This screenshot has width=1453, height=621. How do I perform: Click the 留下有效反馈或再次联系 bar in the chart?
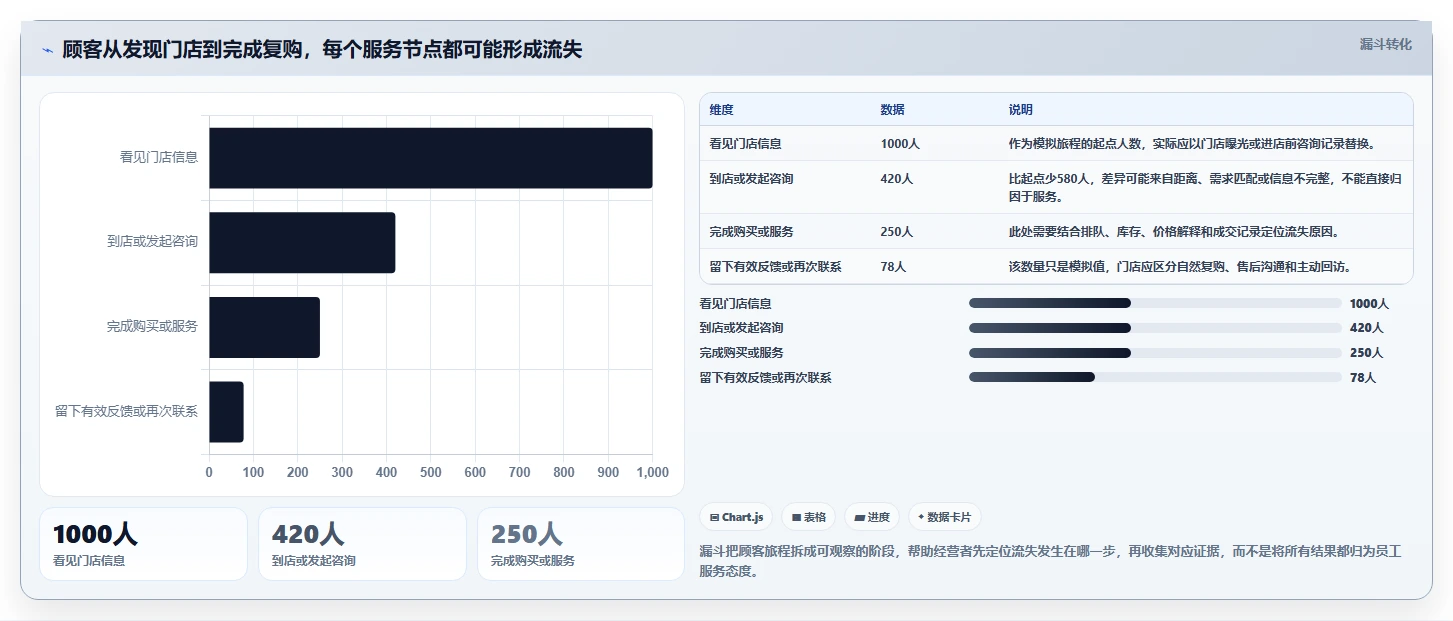tap(226, 412)
